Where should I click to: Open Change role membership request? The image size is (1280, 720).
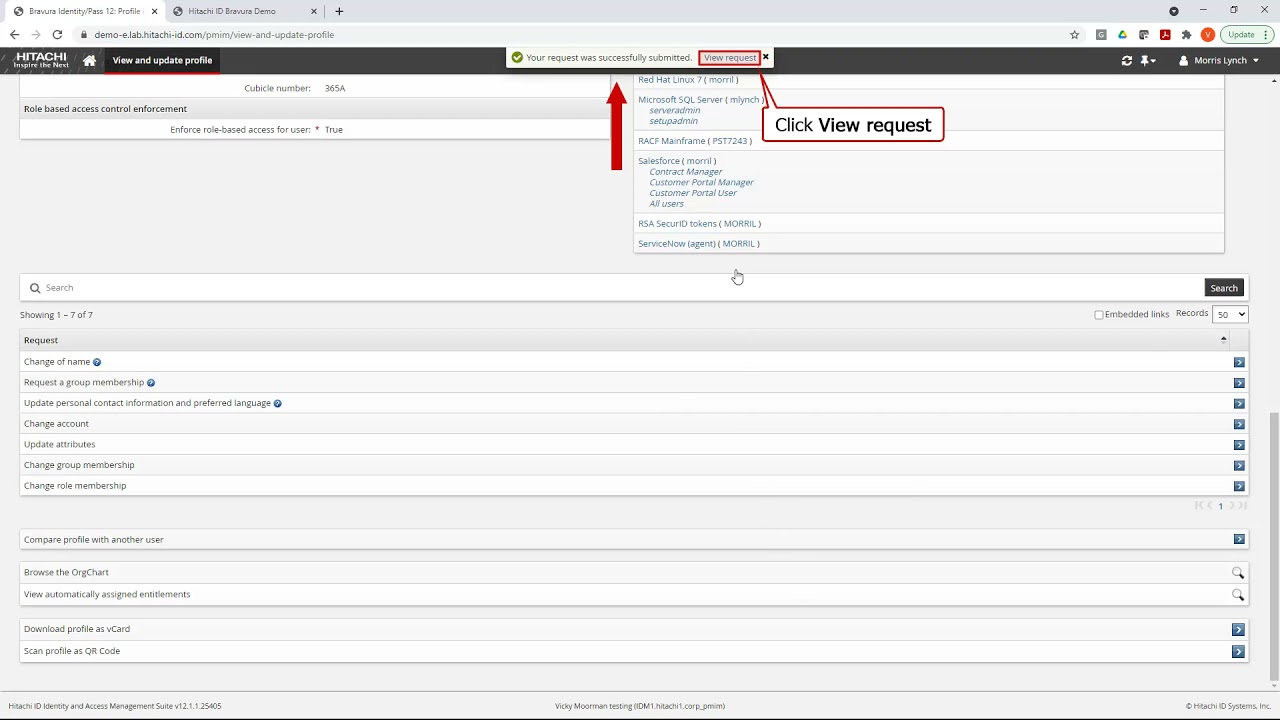(75, 486)
